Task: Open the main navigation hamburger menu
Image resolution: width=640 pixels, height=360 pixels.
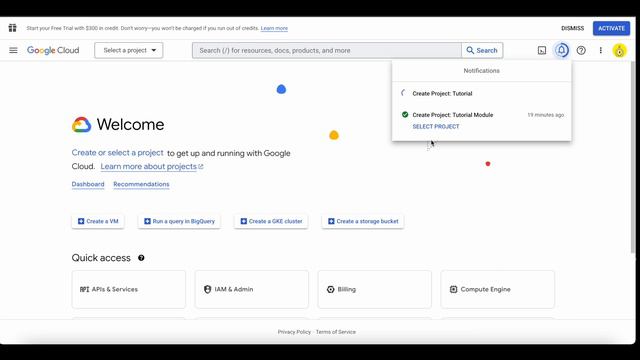Action: coord(13,50)
